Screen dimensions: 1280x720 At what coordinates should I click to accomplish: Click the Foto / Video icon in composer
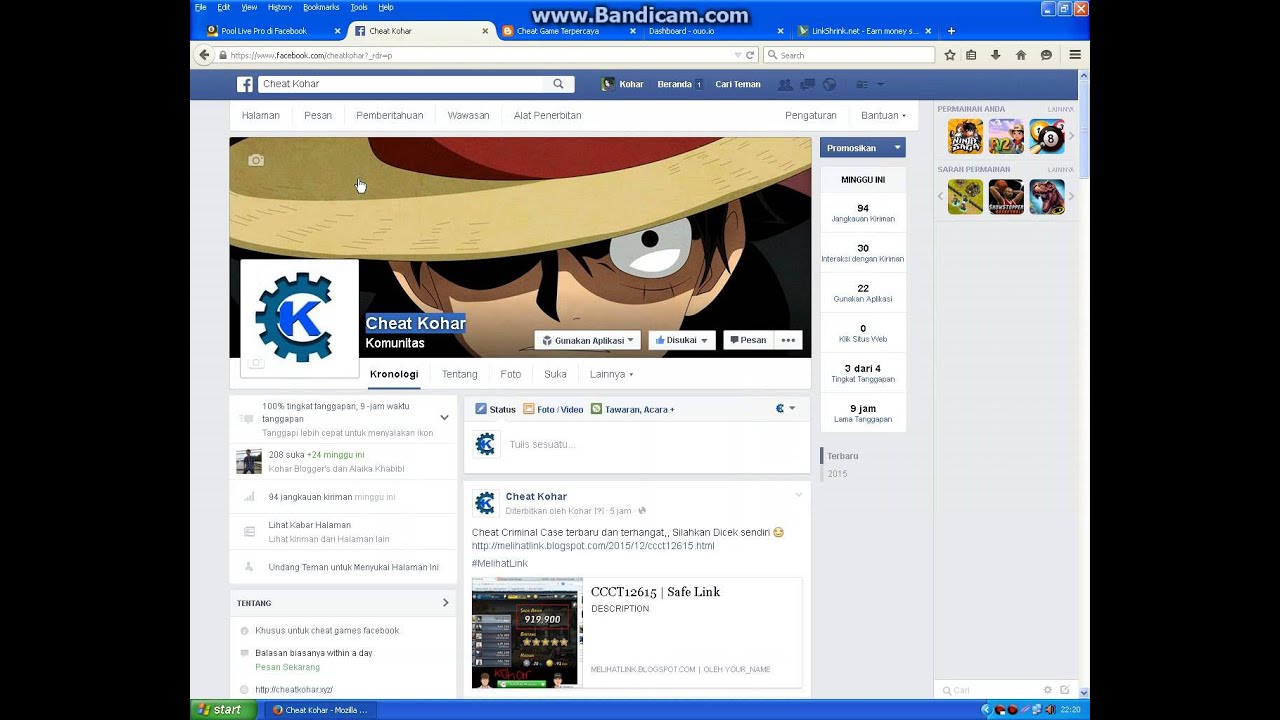(x=529, y=409)
